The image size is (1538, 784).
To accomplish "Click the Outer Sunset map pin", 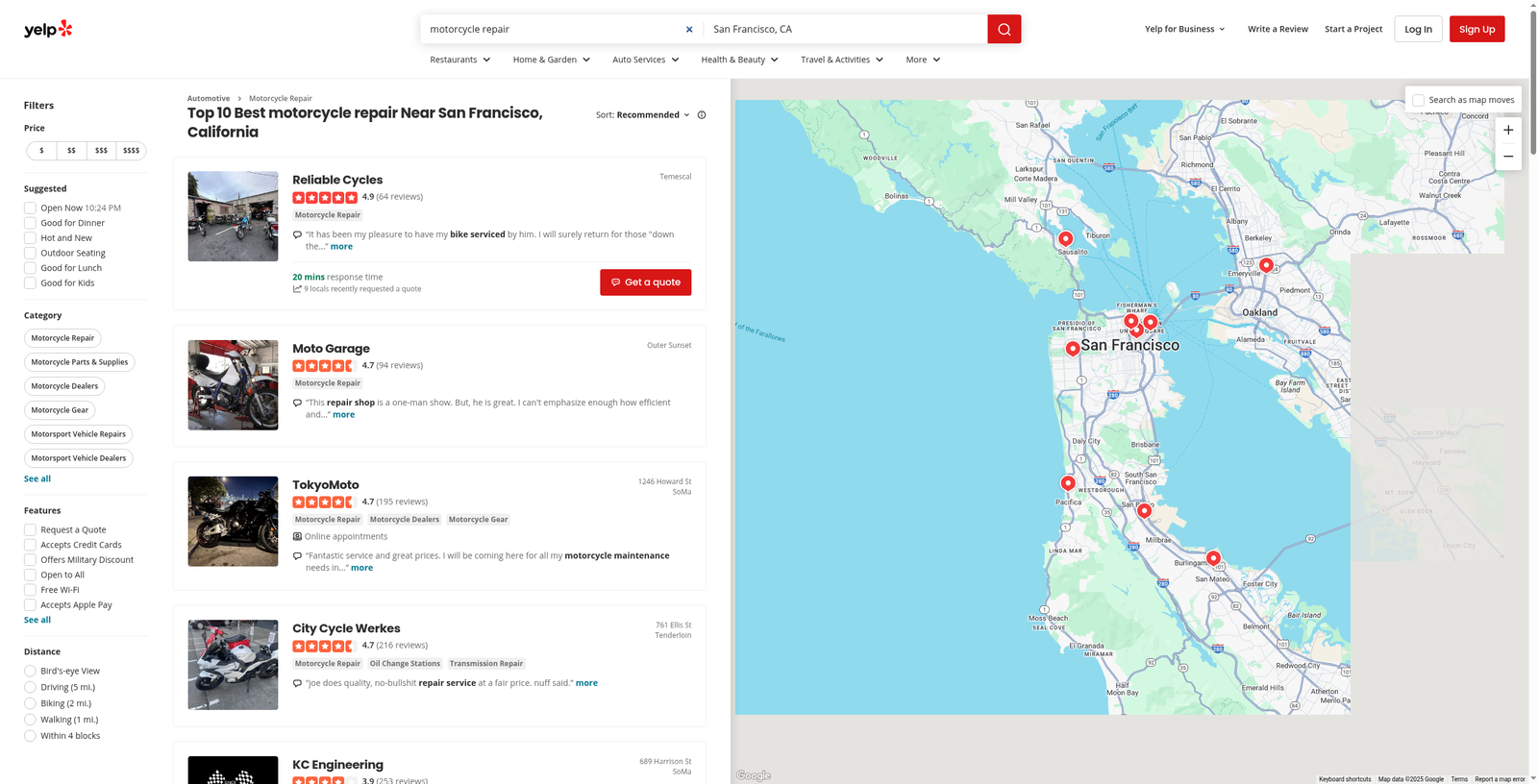I will point(1073,349).
